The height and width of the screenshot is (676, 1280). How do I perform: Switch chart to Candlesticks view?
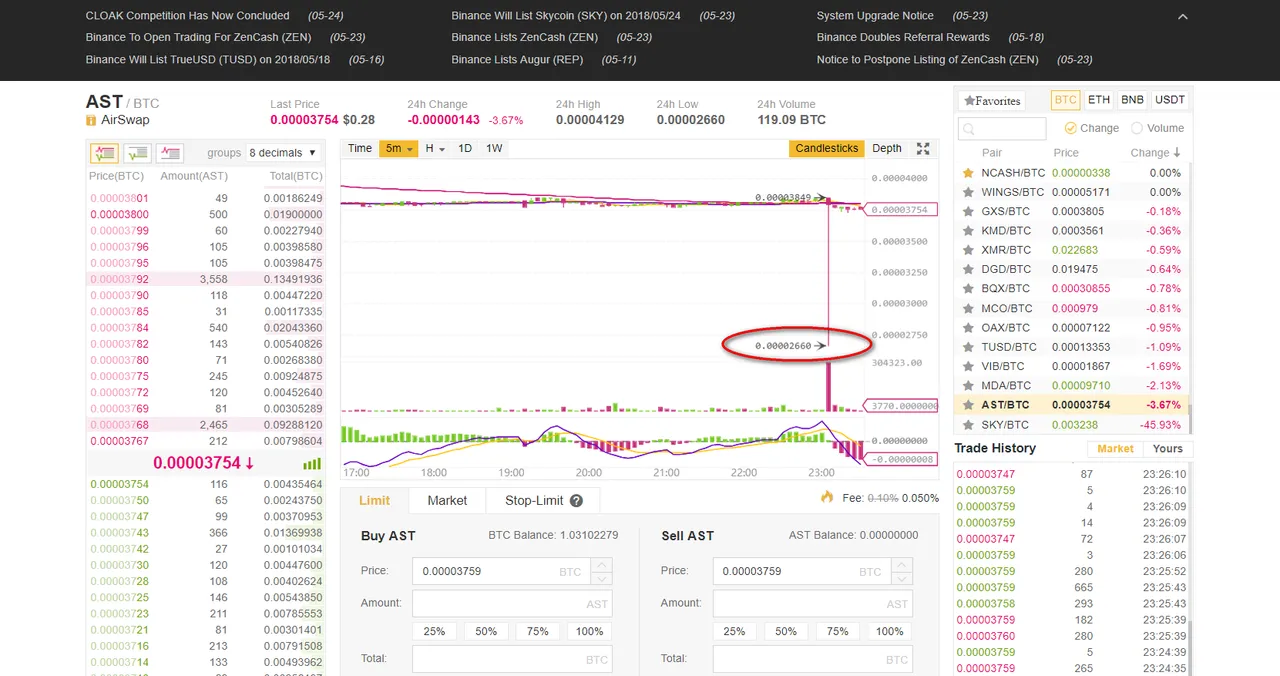click(826, 148)
